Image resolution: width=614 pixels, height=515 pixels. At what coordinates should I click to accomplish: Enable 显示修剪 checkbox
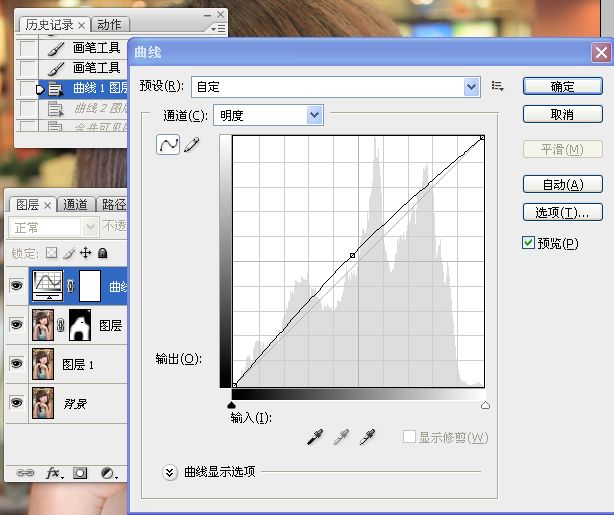409,436
